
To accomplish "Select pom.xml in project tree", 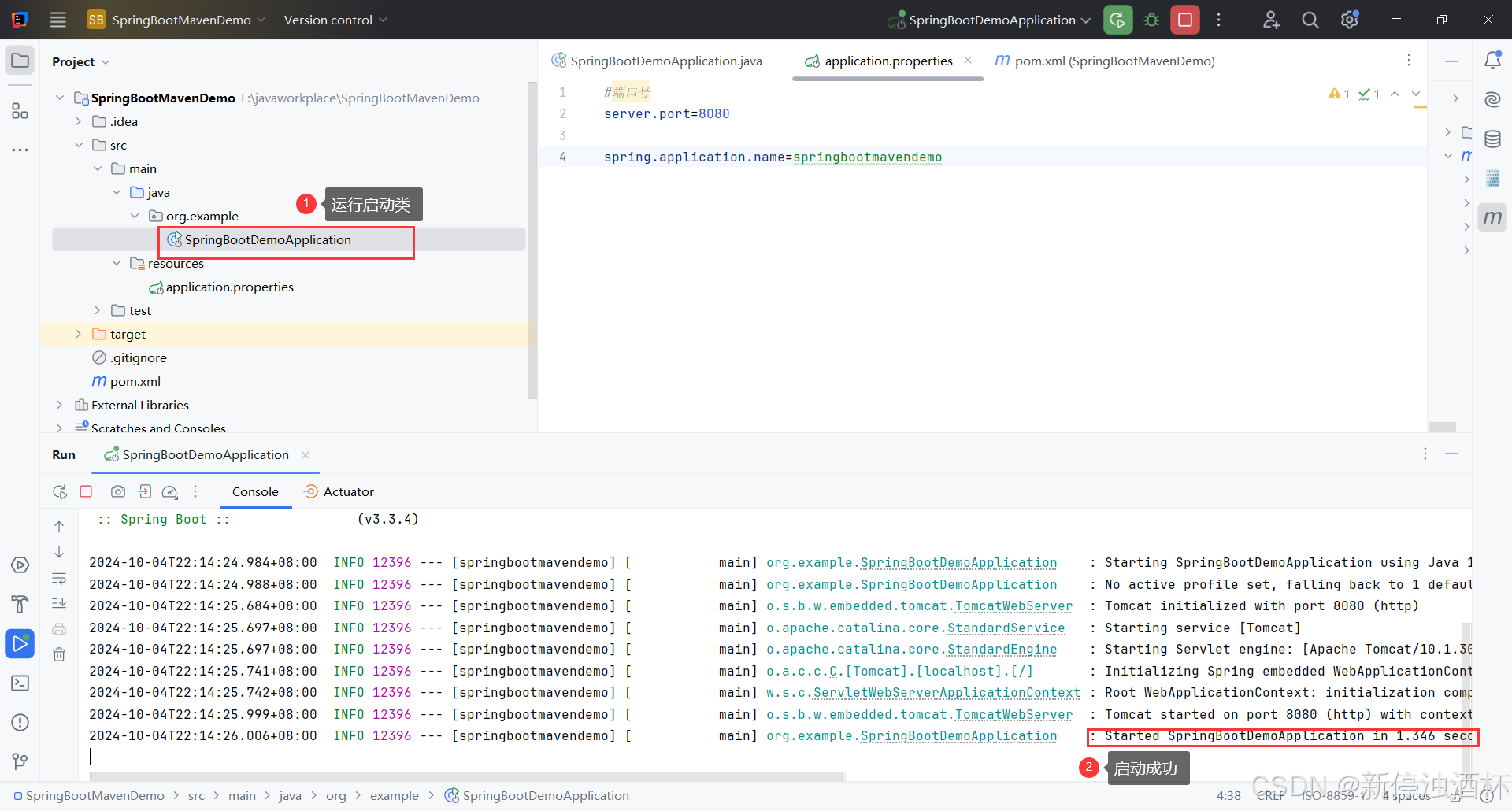I will click(127, 381).
